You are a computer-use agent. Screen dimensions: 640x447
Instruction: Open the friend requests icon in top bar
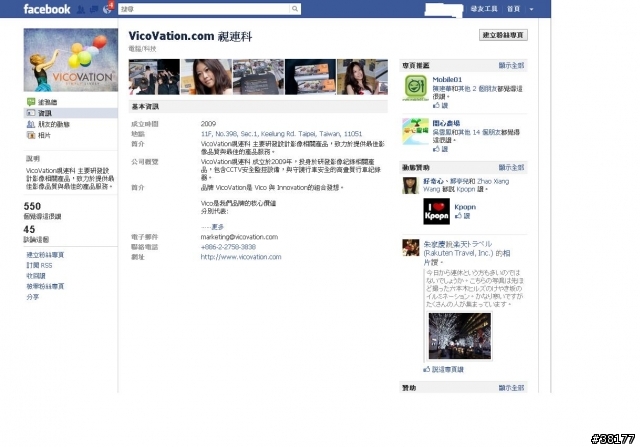click(x=81, y=9)
